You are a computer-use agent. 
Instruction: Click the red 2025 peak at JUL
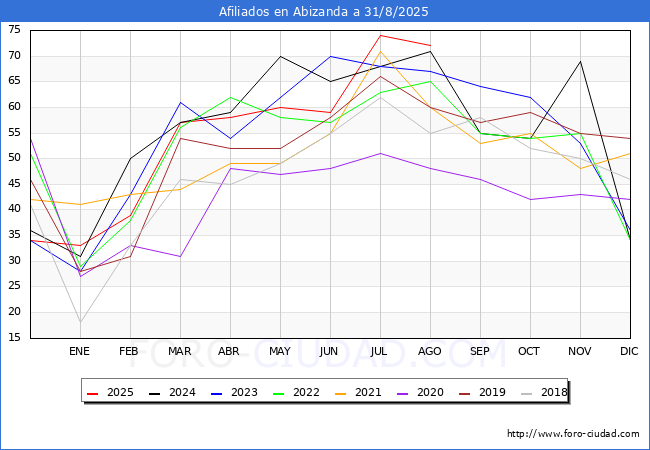(380, 35)
